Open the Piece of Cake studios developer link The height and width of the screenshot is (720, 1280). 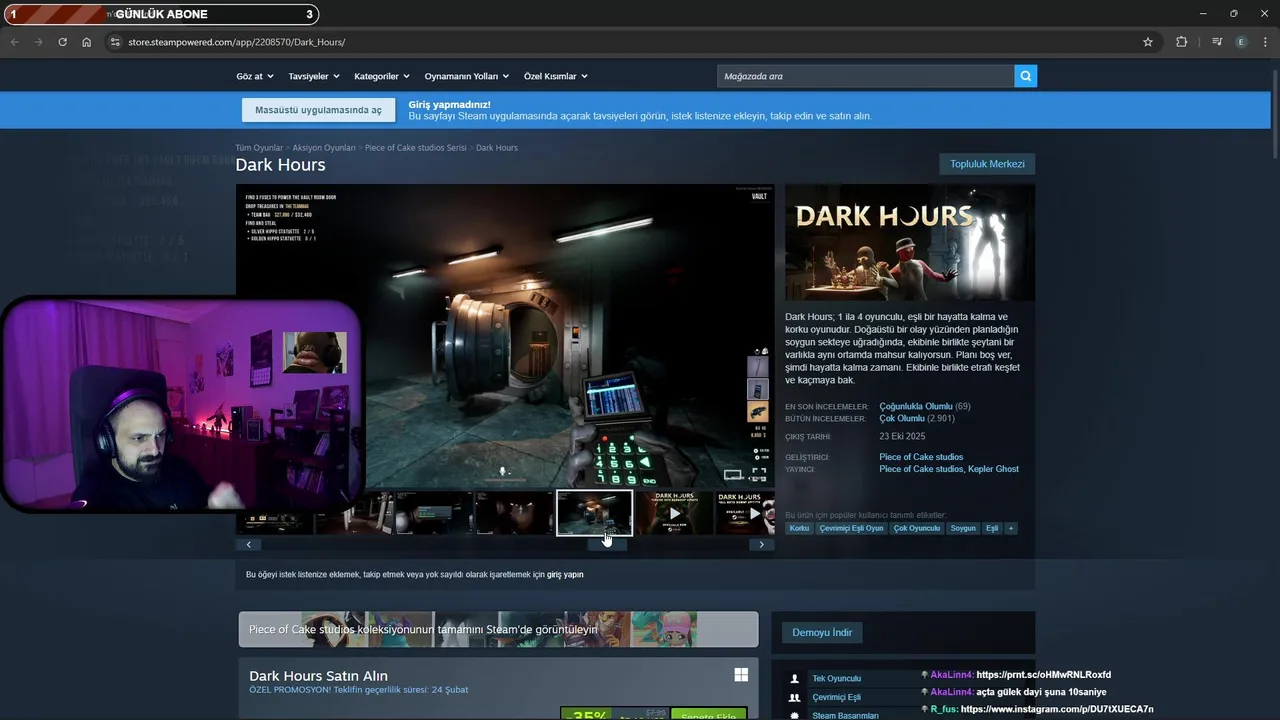coord(921,457)
